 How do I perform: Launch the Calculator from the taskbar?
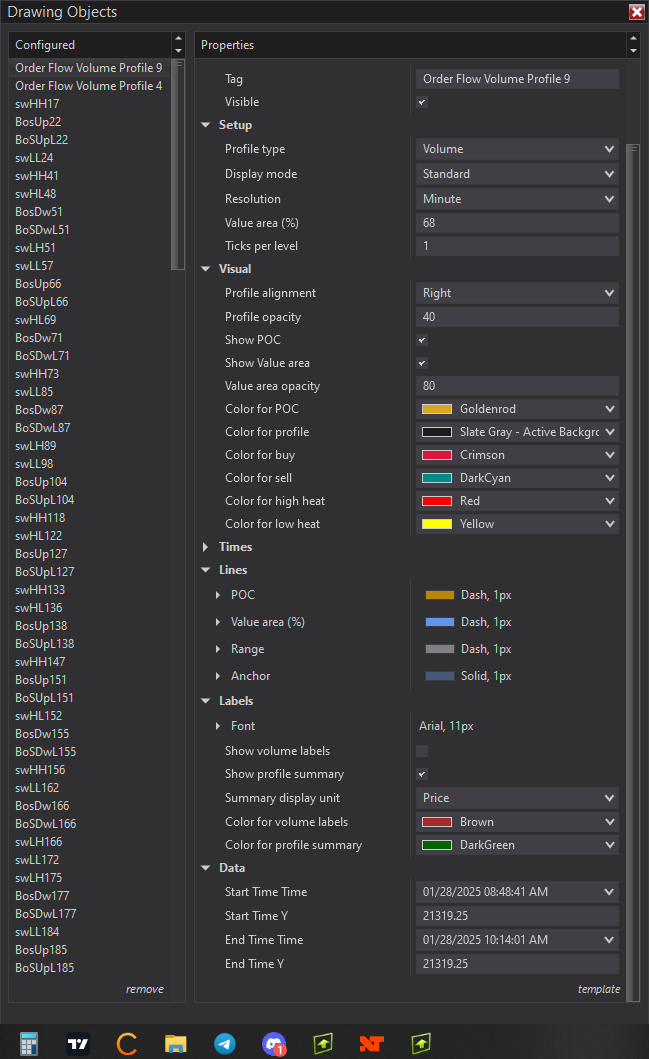tap(29, 1043)
